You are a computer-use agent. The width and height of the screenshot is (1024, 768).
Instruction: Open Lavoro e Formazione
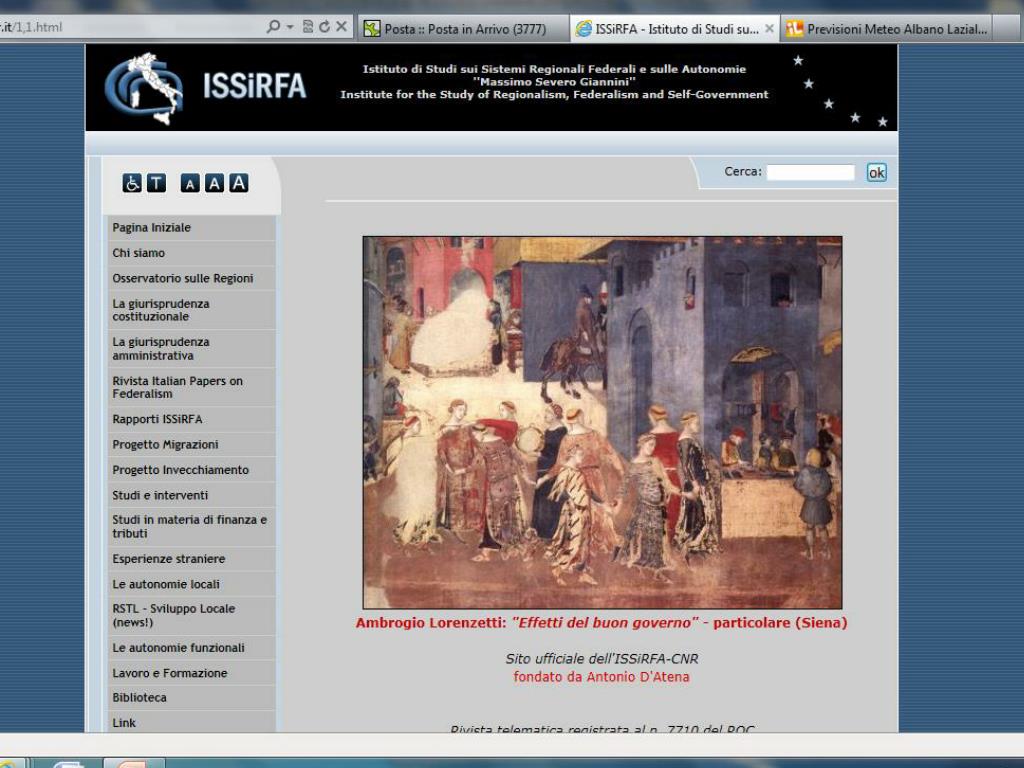pos(191,673)
